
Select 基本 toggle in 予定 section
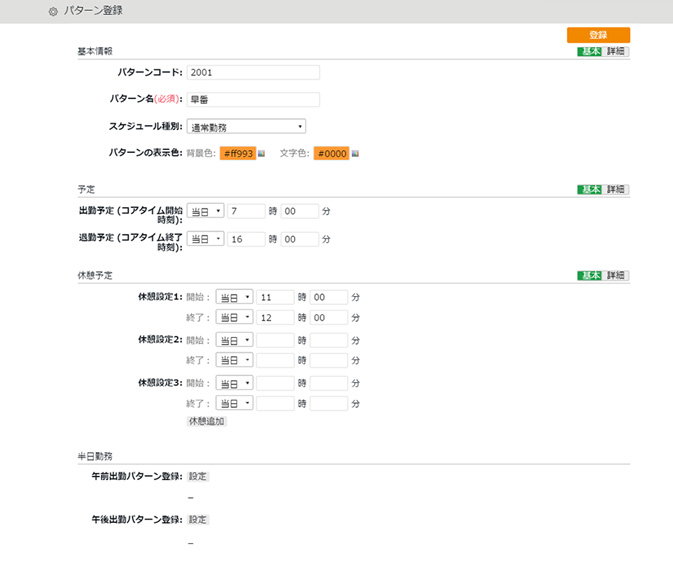(x=590, y=189)
